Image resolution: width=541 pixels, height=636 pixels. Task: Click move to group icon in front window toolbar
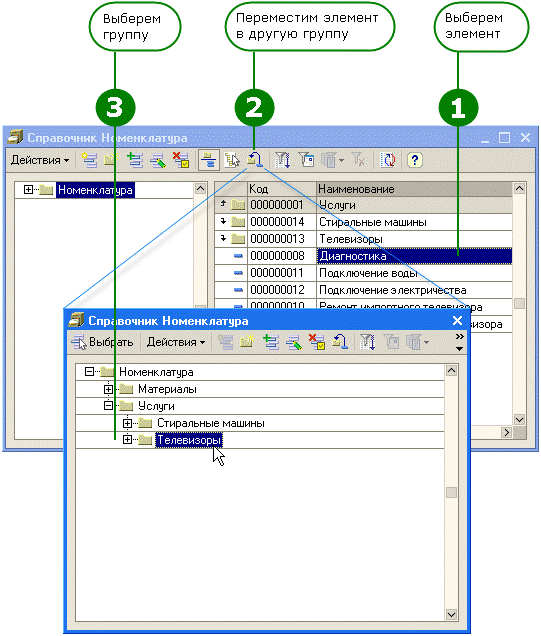coord(339,342)
